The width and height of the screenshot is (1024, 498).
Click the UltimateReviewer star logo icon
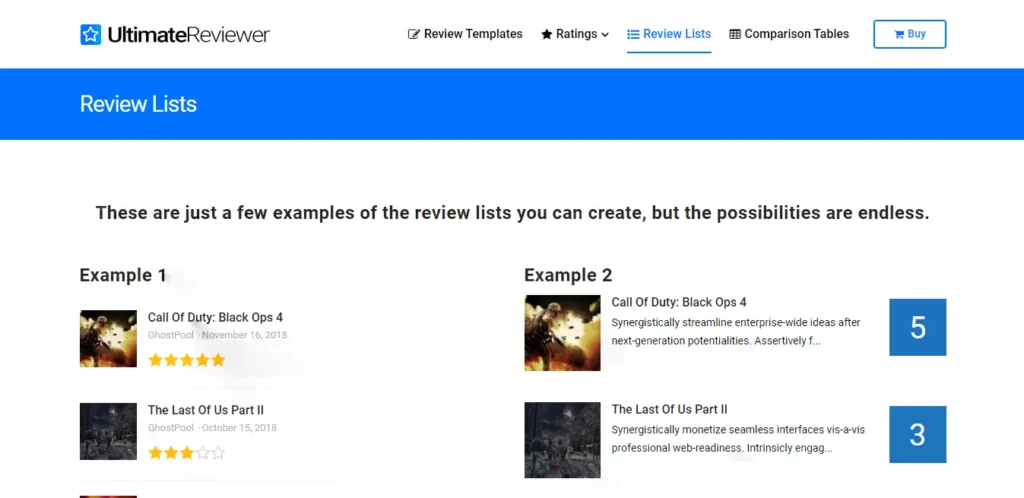91,35
